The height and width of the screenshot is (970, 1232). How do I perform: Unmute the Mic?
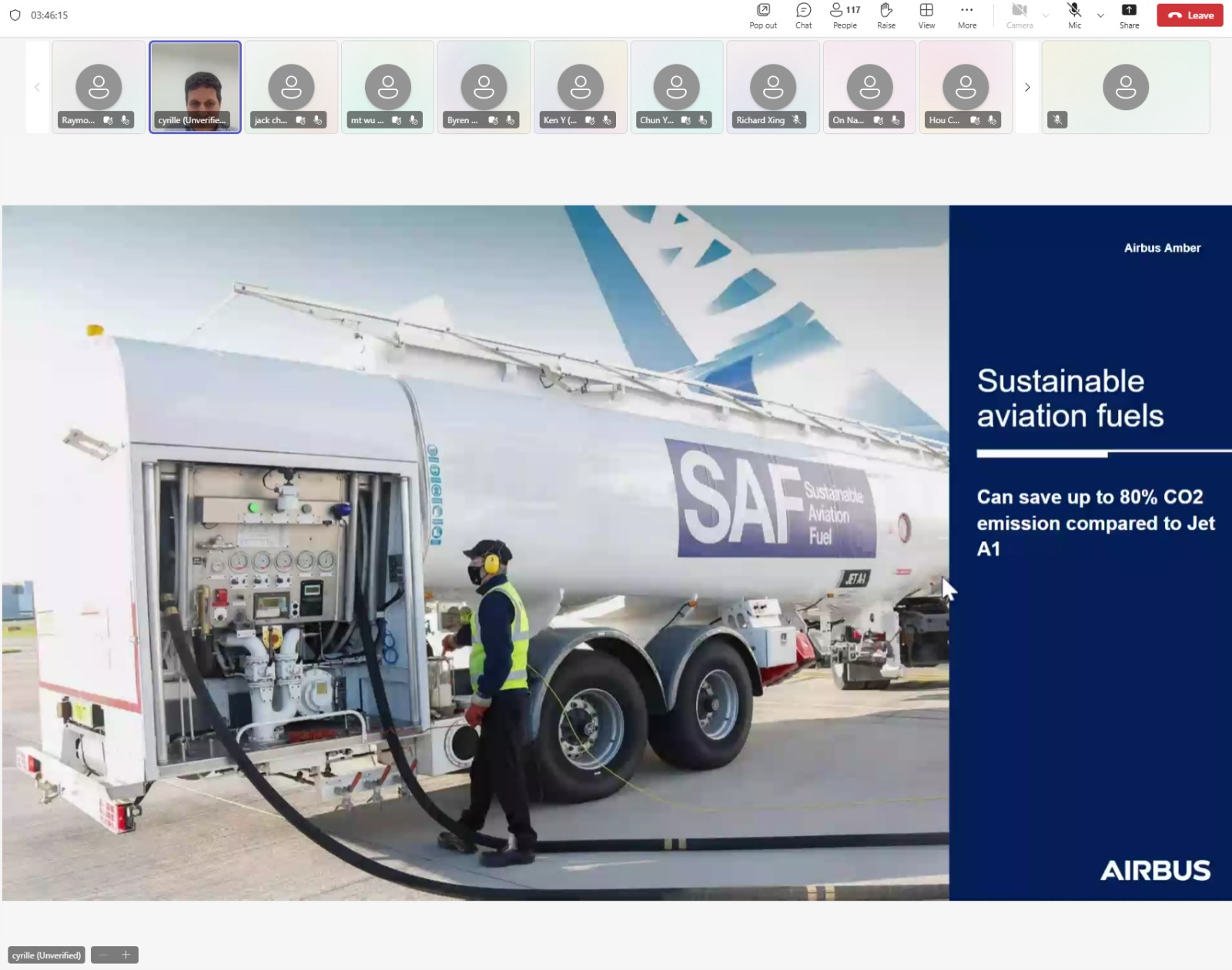pyautogui.click(x=1074, y=15)
